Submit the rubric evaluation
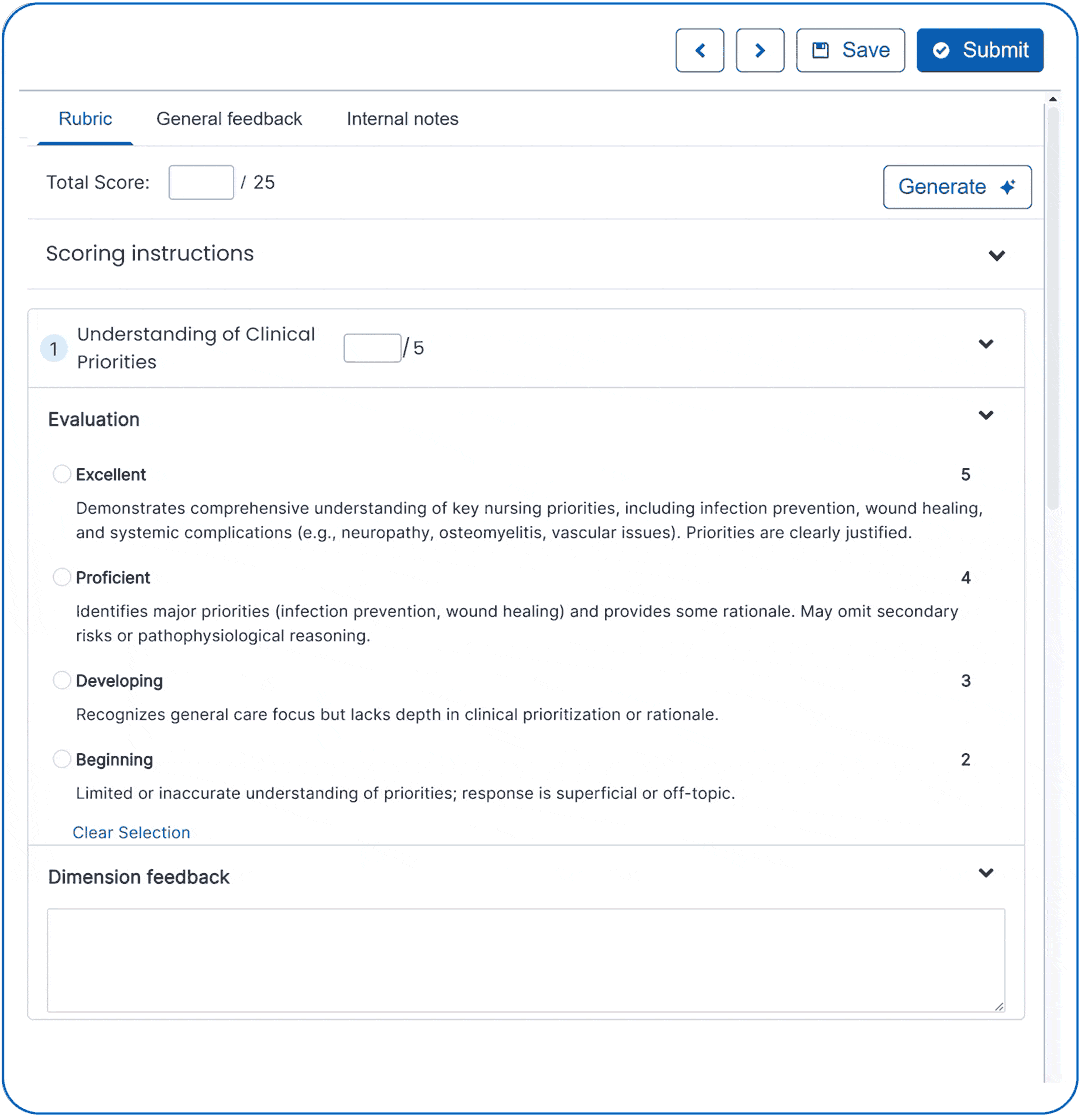The image size is (1080, 1116). (x=979, y=50)
